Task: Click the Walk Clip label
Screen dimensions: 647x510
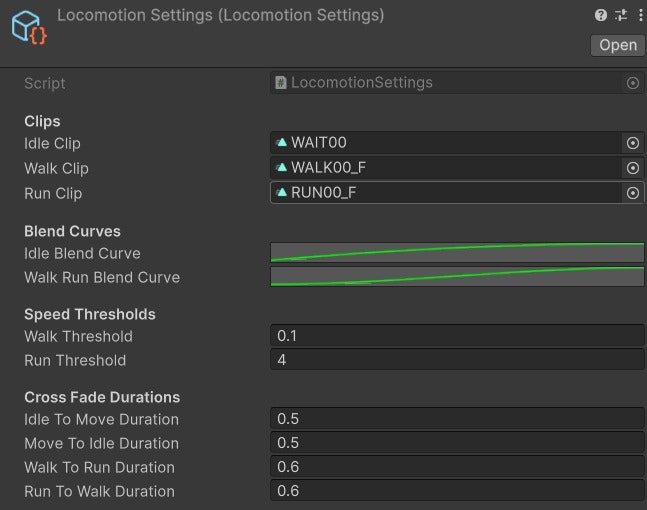Action: point(56,168)
